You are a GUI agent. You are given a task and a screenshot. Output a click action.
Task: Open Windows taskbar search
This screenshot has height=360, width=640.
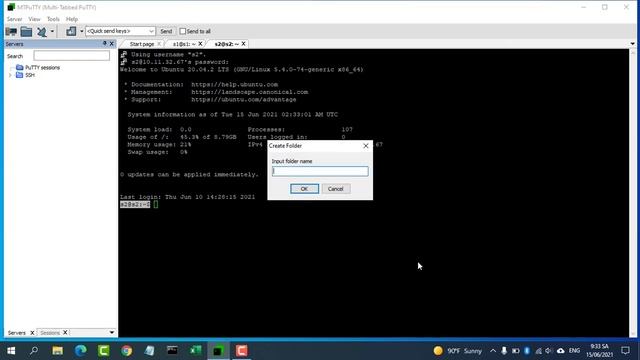[x=34, y=351]
